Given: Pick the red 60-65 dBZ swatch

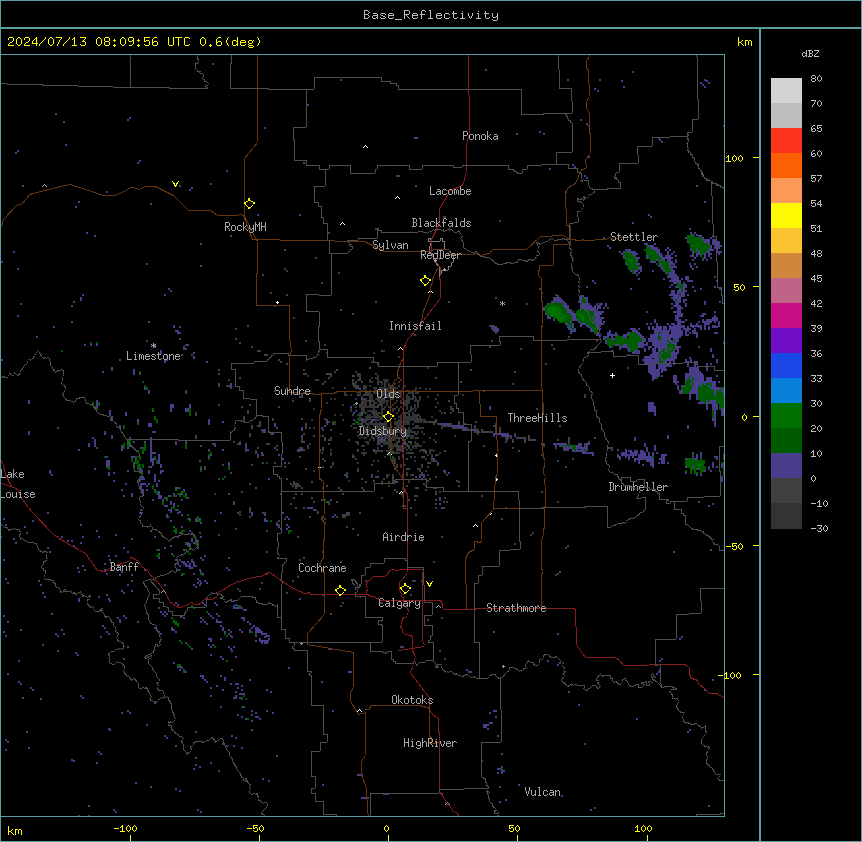Looking at the screenshot, I should [786, 141].
